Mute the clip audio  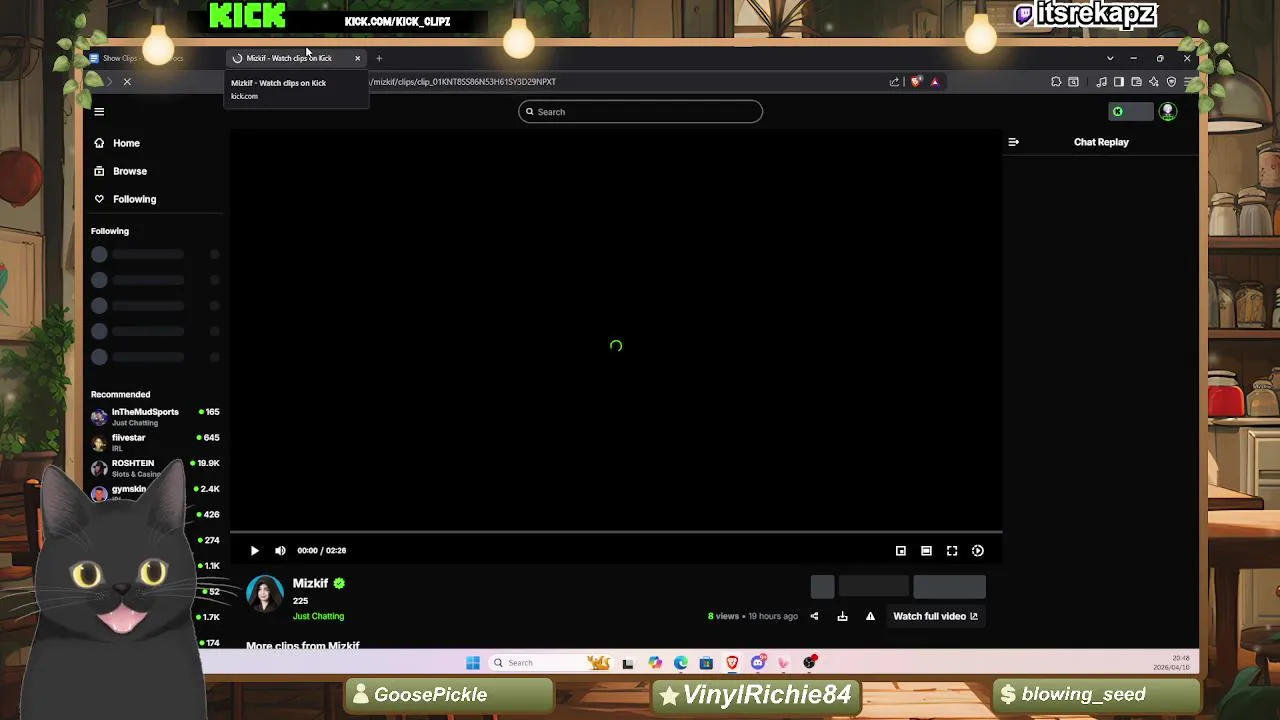click(x=280, y=551)
